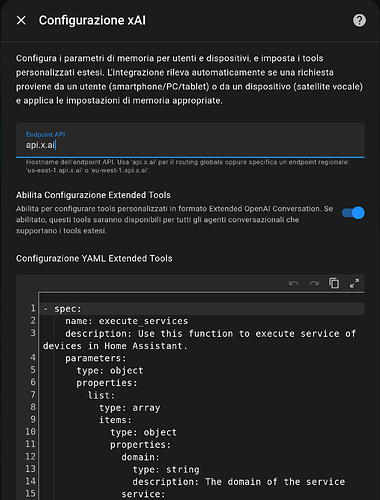Click 'type: object' on line 10
380x500 pixels.
(x=143, y=432)
